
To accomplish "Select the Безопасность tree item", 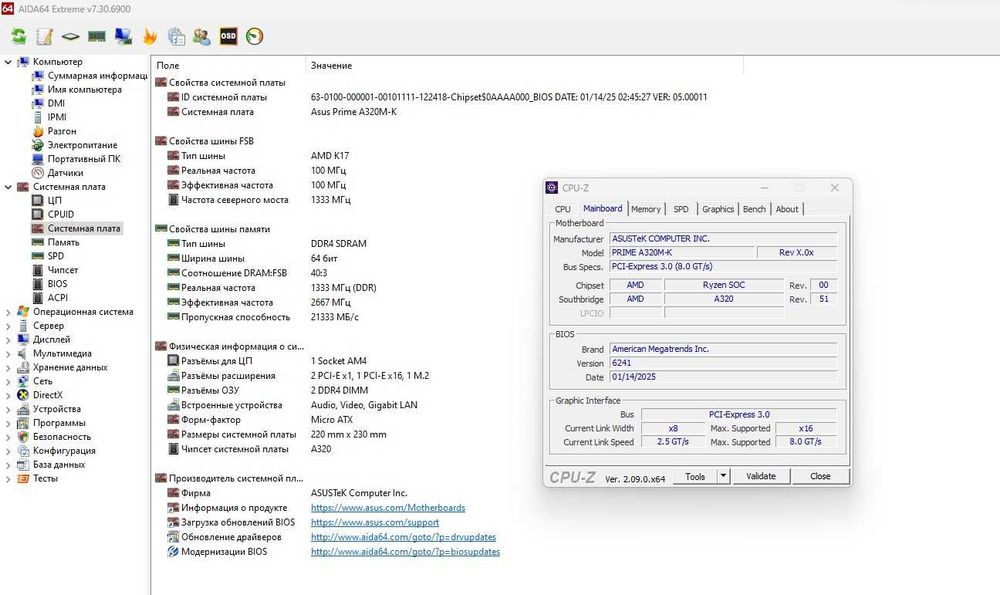I will click(x=62, y=437).
